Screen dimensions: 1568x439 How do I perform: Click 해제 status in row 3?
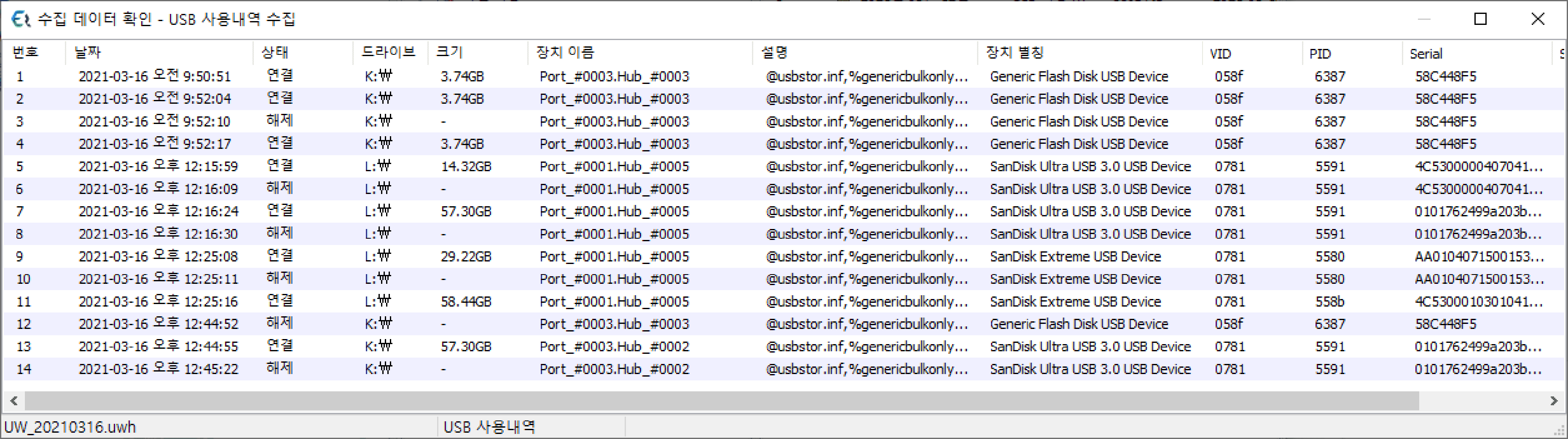click(x=279, y=121)
